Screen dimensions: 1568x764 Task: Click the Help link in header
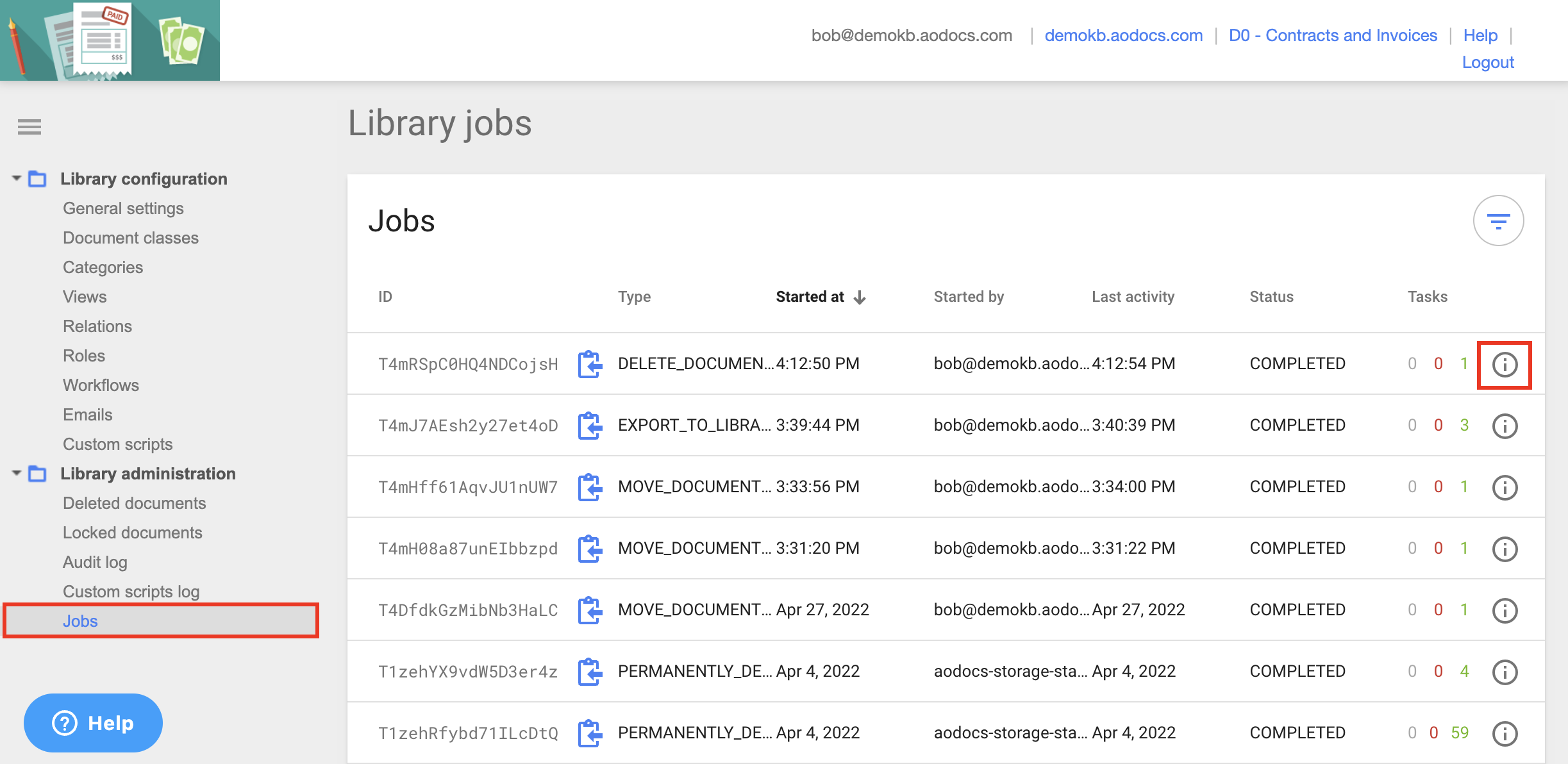pyautogui.click(x=1480, y=35)
